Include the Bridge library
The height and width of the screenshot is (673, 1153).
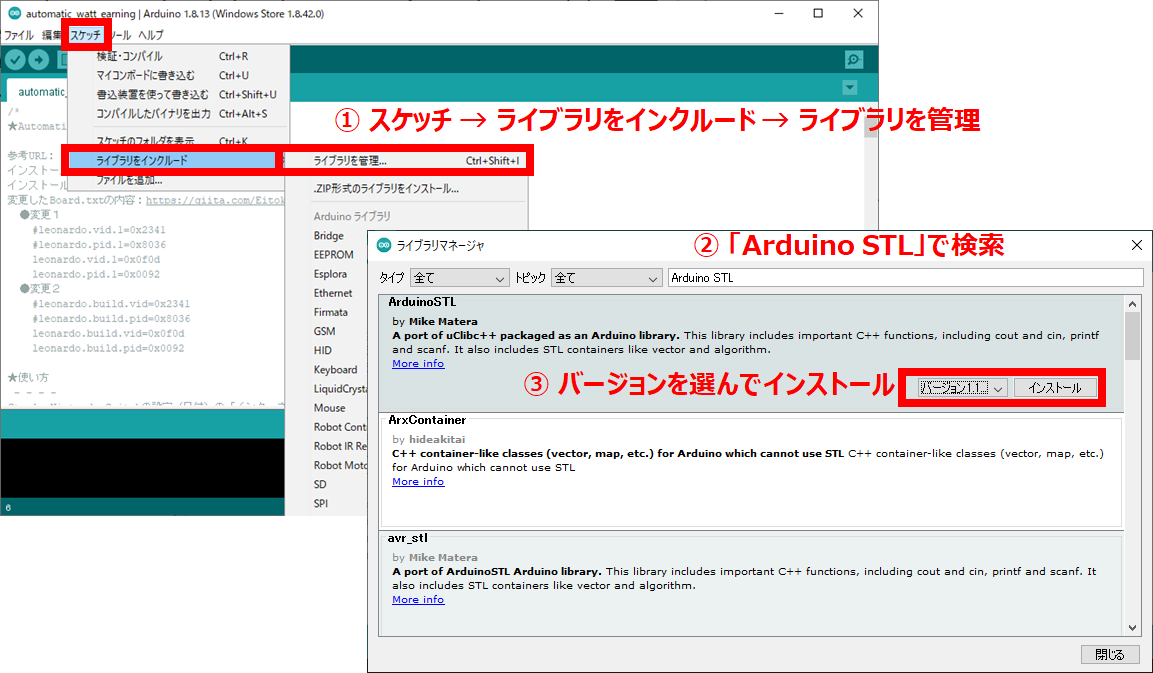329,235
